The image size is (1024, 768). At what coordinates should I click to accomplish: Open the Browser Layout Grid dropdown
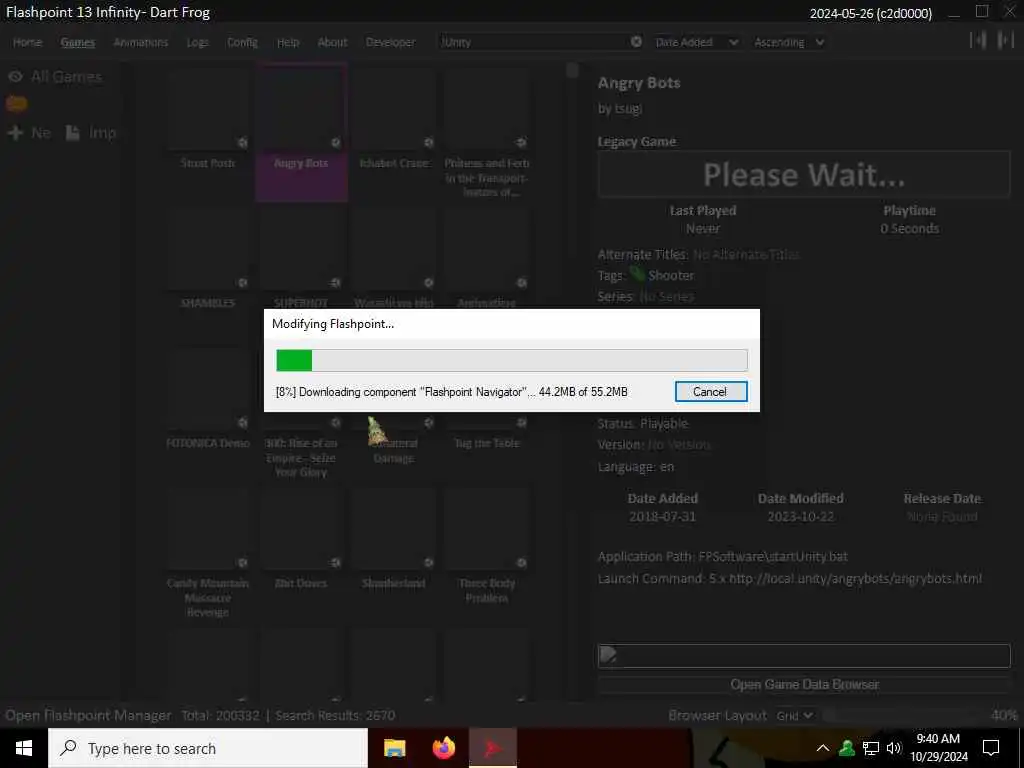(794, 716)
